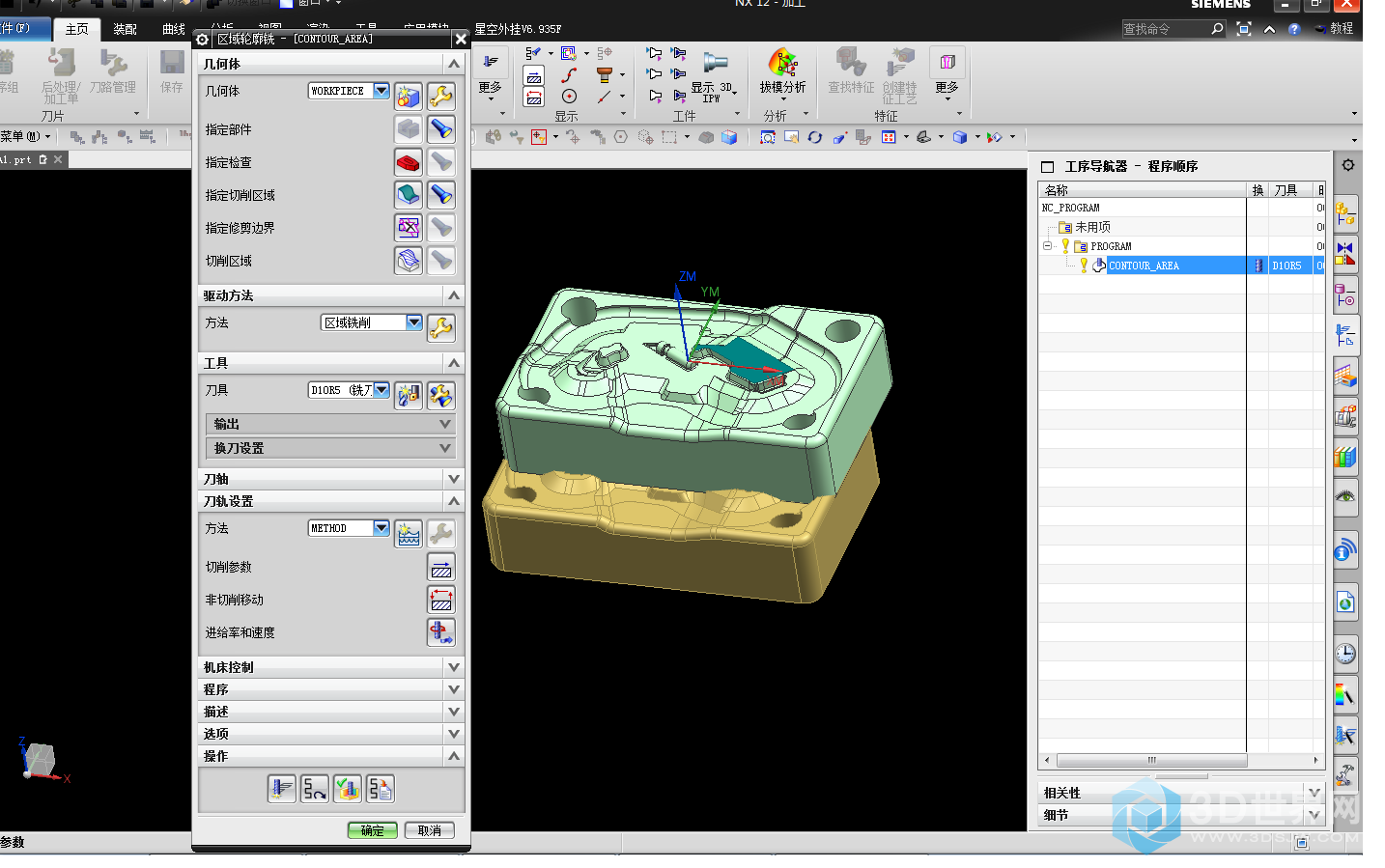Select the CONTOUR_AREA operation in the navigator

pyautogui.click(x=1144, y=266)
